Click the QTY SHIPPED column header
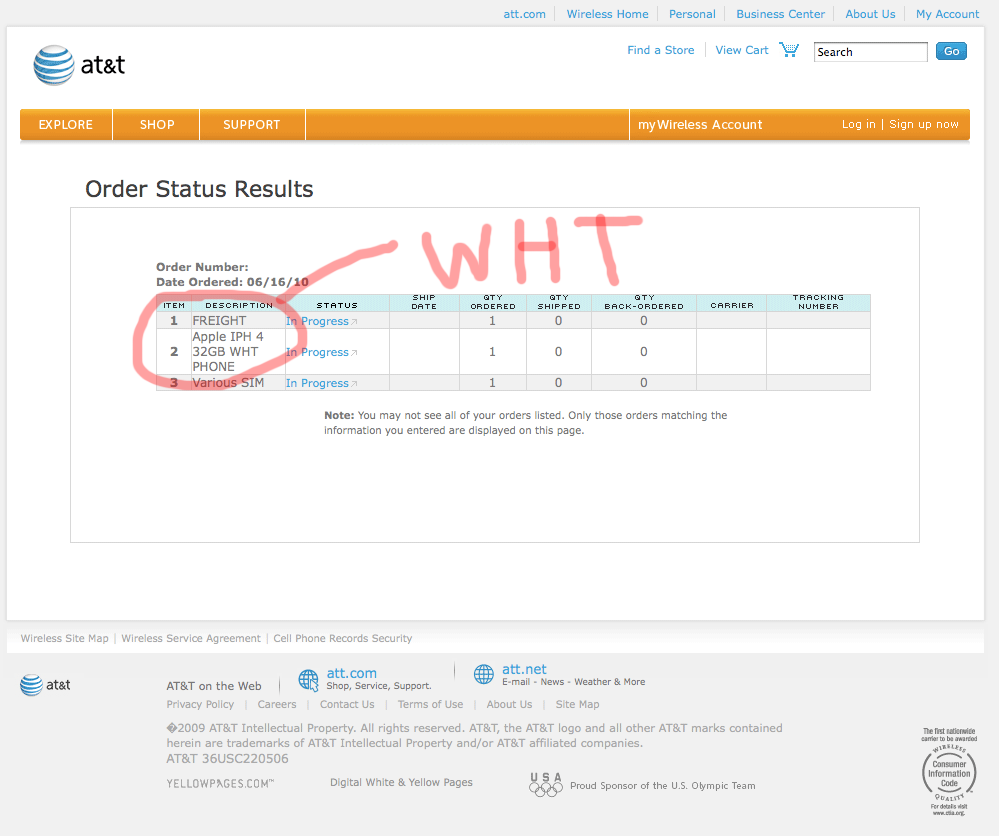 click(x=559, y=302)
